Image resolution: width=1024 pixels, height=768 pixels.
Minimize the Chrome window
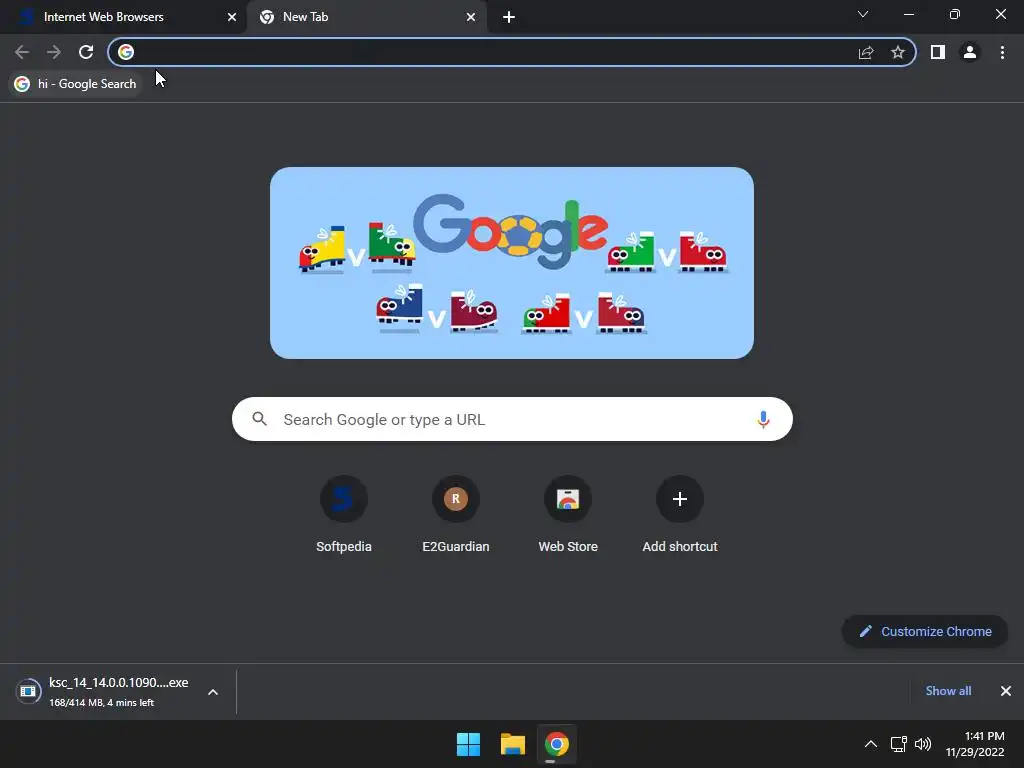pos(908,14)
